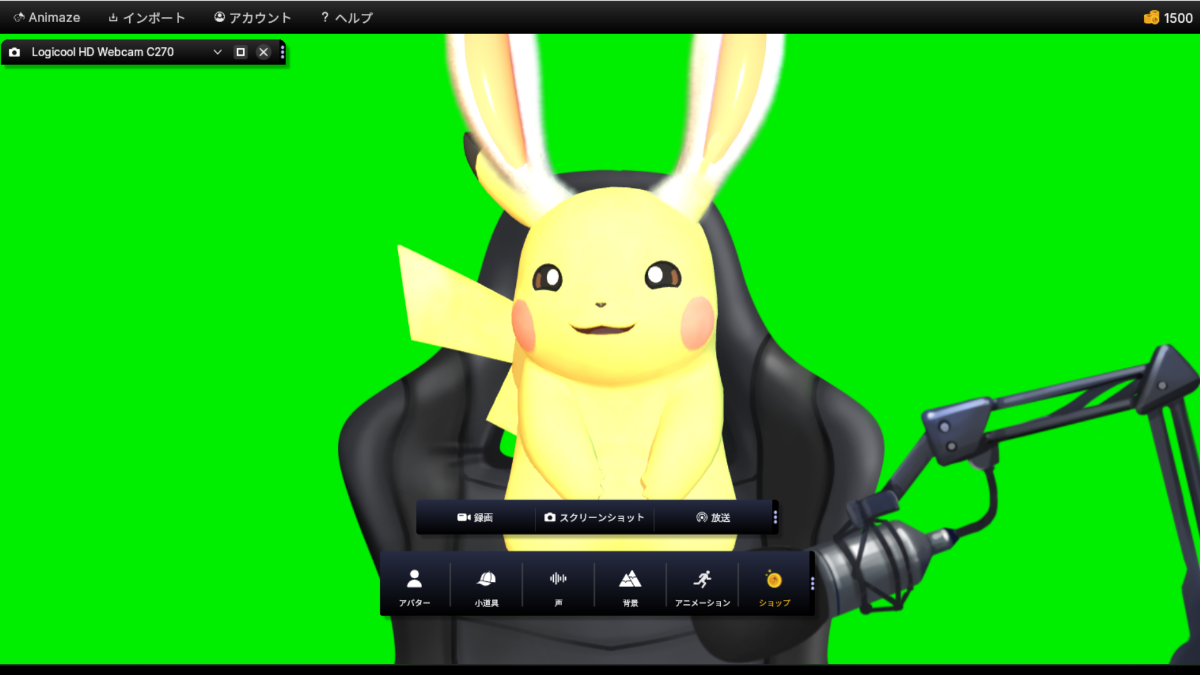This screenshot has height=675, width=1200.
Task: Open the 背景 background panel
Action: click(630, 587)
